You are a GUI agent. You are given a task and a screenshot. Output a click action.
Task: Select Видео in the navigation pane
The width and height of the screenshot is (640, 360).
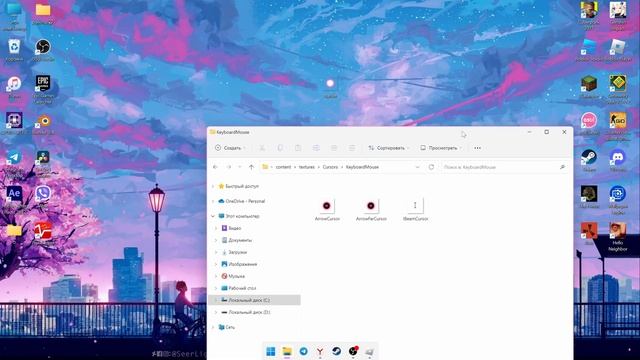[x=231, y=228]
